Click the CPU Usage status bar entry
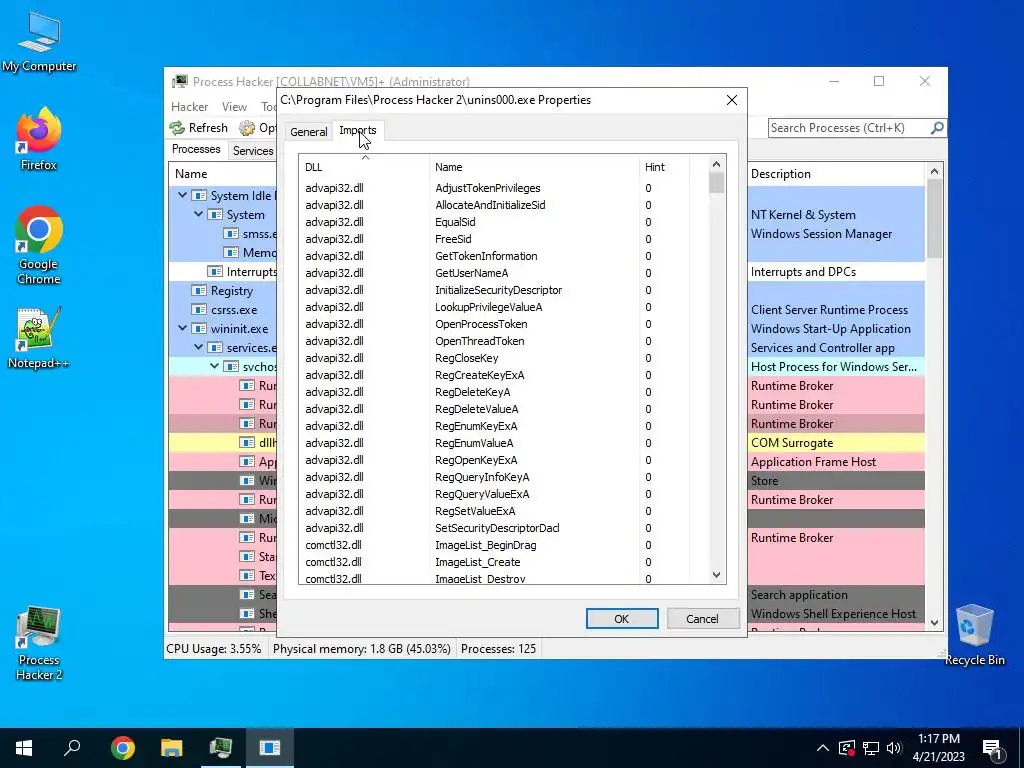Screen dimensions: 1024x768 click(x=214, y=648)
